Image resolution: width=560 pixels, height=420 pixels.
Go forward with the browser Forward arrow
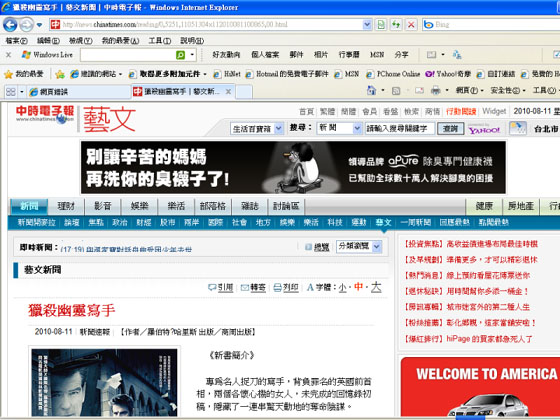point(26,25)
